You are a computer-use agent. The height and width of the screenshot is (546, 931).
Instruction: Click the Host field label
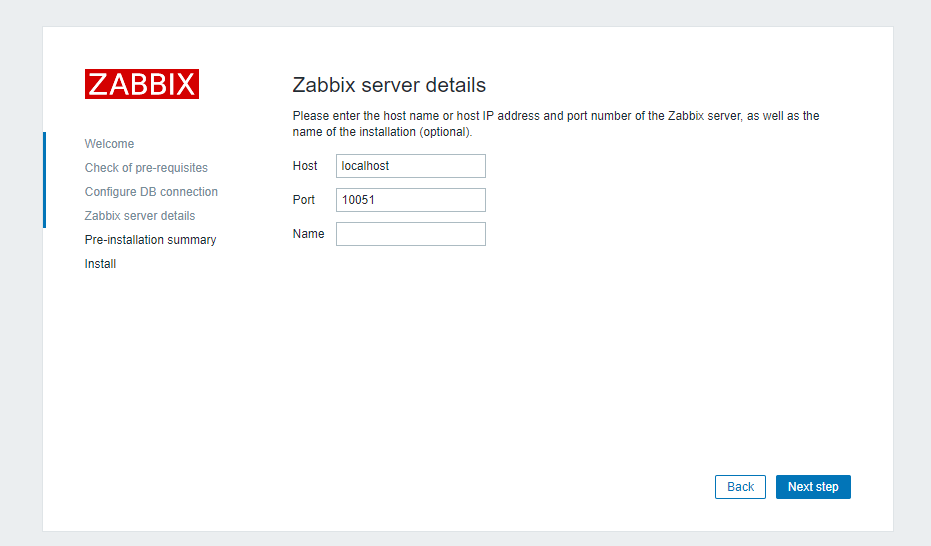(305, 166)
